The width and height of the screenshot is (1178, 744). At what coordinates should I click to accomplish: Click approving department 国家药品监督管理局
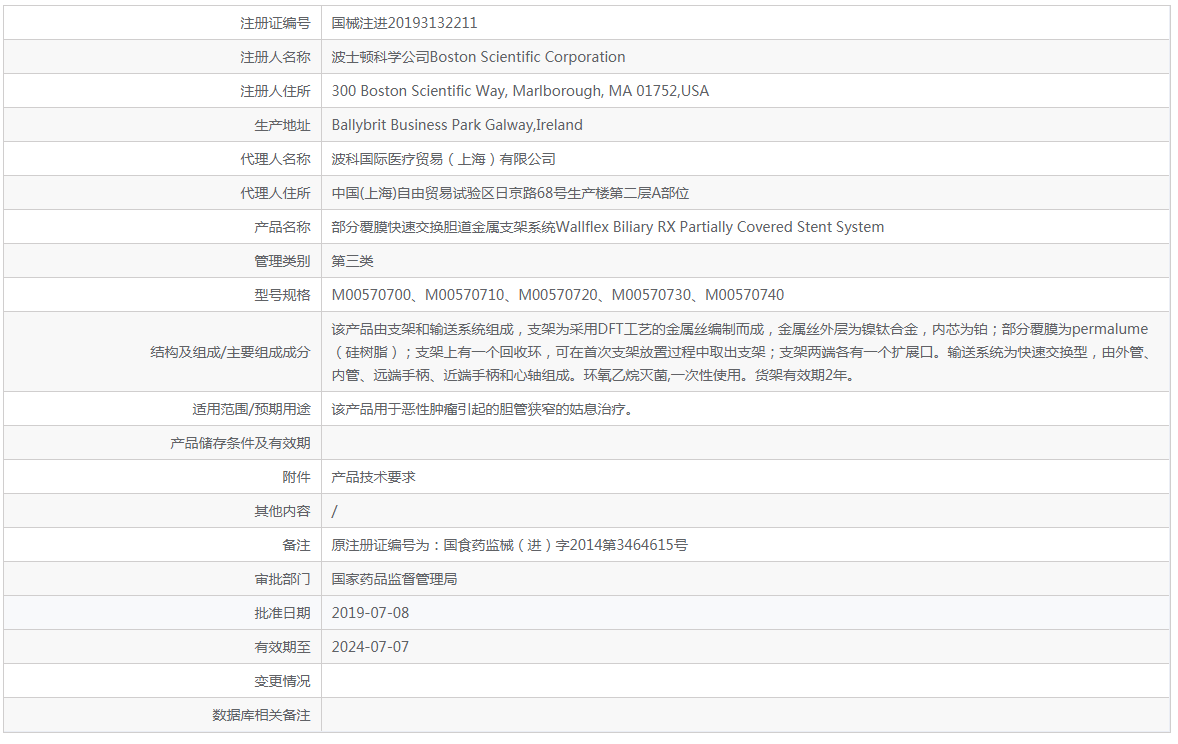(394, 579)
